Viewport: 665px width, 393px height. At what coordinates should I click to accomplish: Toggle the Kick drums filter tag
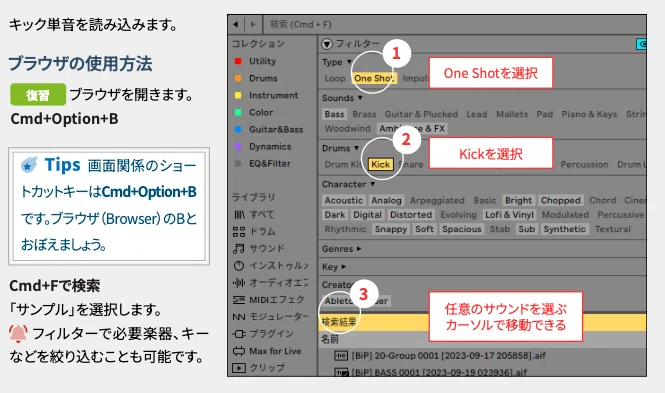(380, 164)
